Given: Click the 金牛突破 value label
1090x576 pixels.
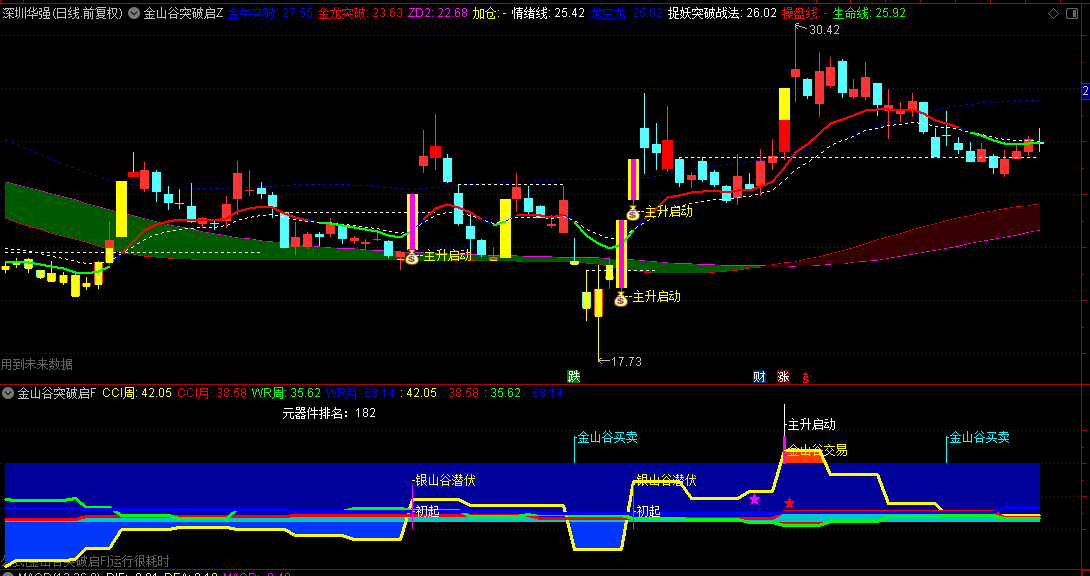Looking at the screenshot, I should 270,13.
